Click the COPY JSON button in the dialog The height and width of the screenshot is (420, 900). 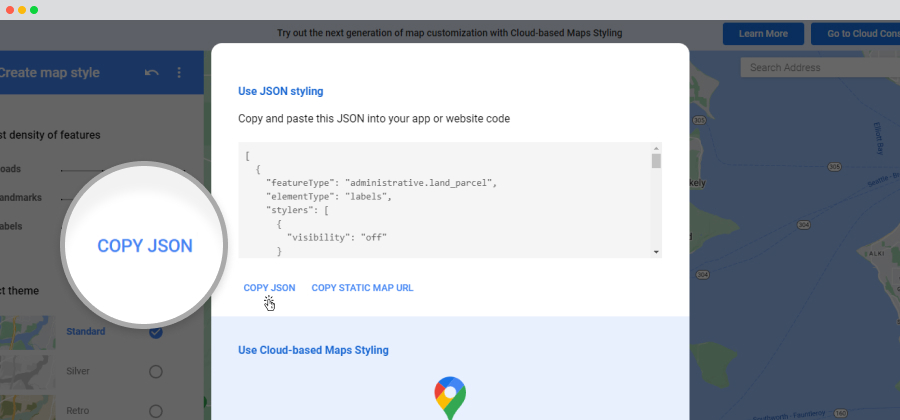pyautogui.click(x=269, y=288)
